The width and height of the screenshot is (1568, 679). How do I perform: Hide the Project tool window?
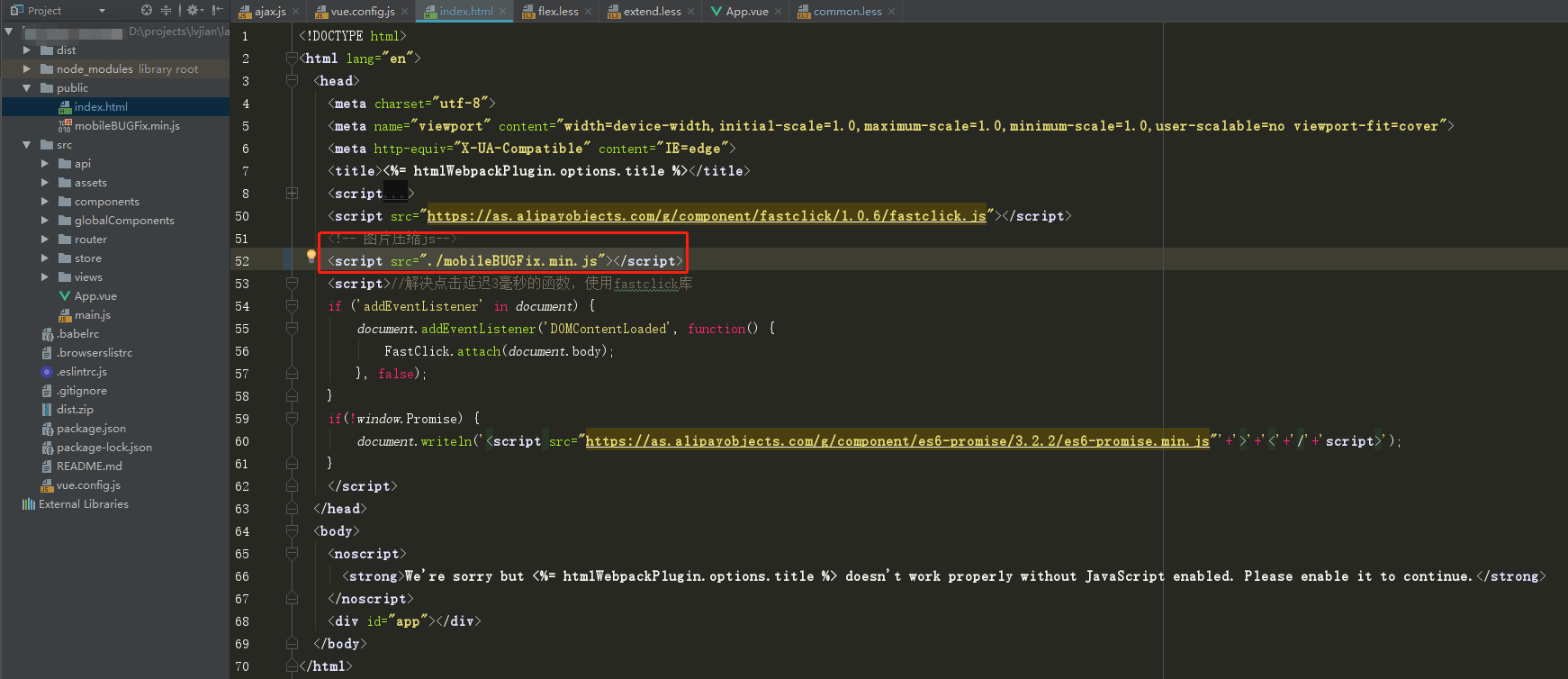pos(217,11)
